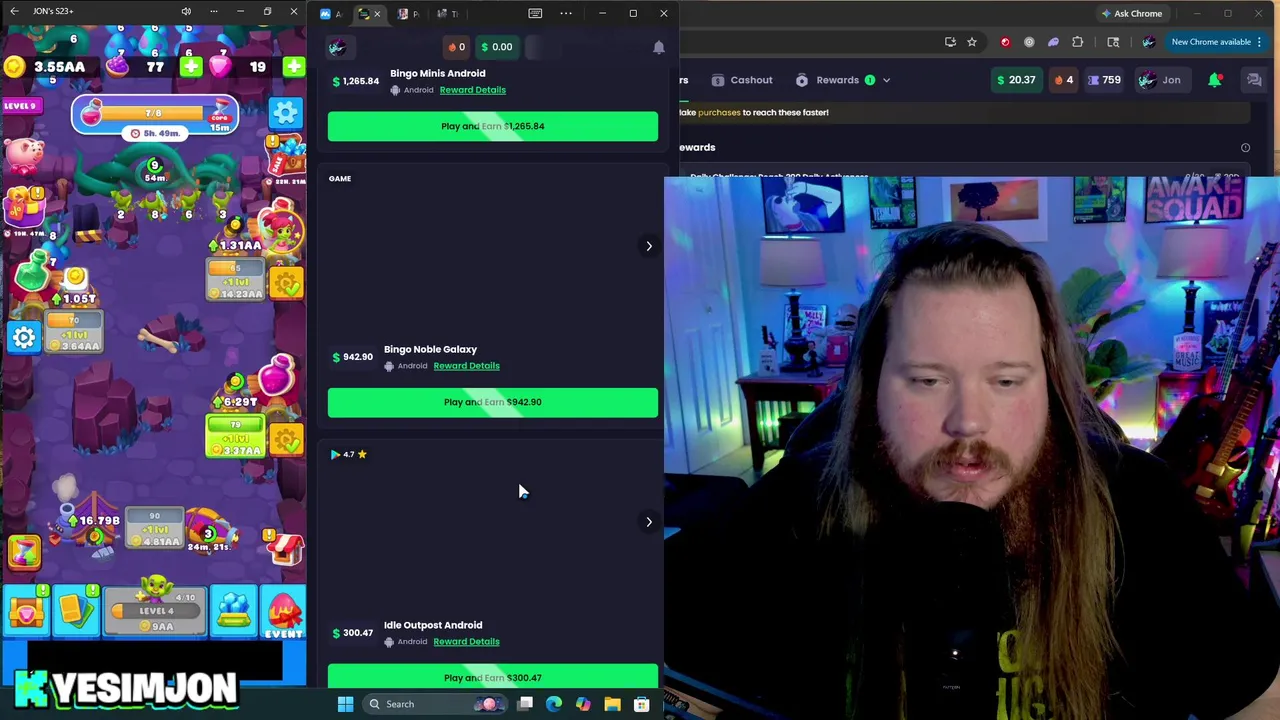The height and width of the screenshot is (720, 1280).
Task: Advance the Idle Outpost image carousel arrow
Action: 649,522
